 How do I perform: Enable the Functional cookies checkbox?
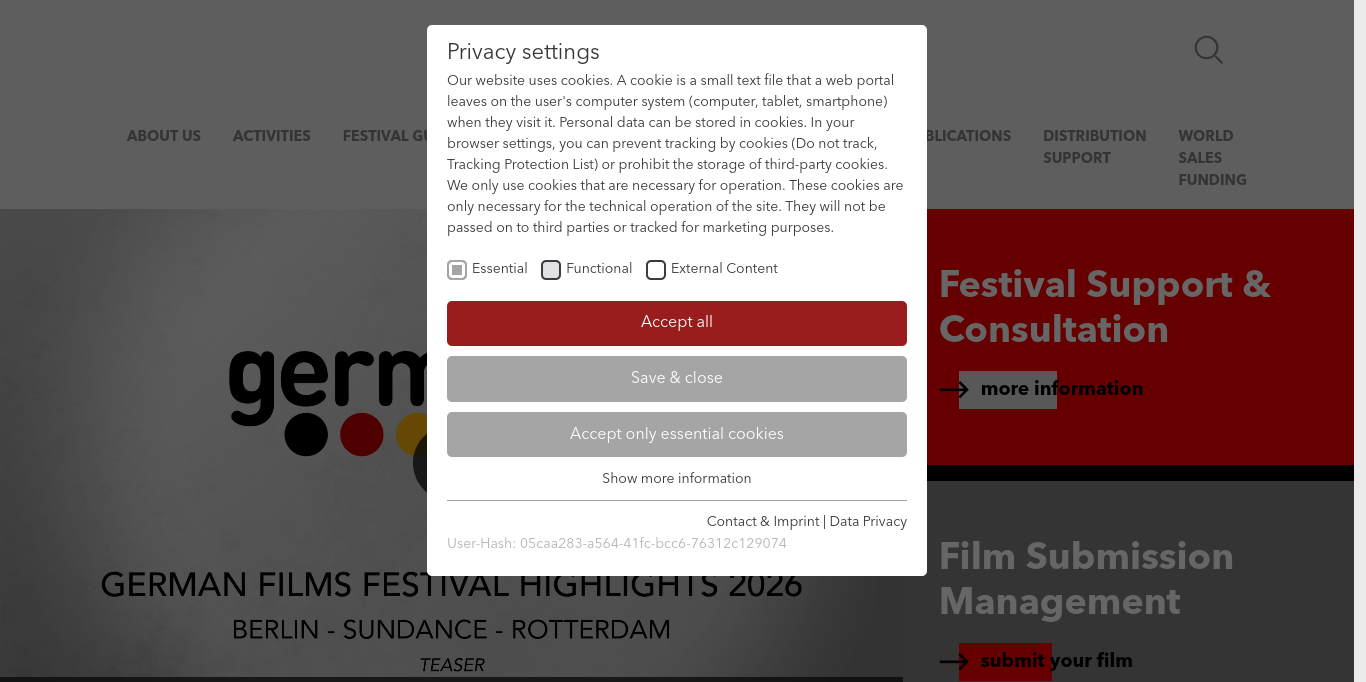tap(551, 270)
